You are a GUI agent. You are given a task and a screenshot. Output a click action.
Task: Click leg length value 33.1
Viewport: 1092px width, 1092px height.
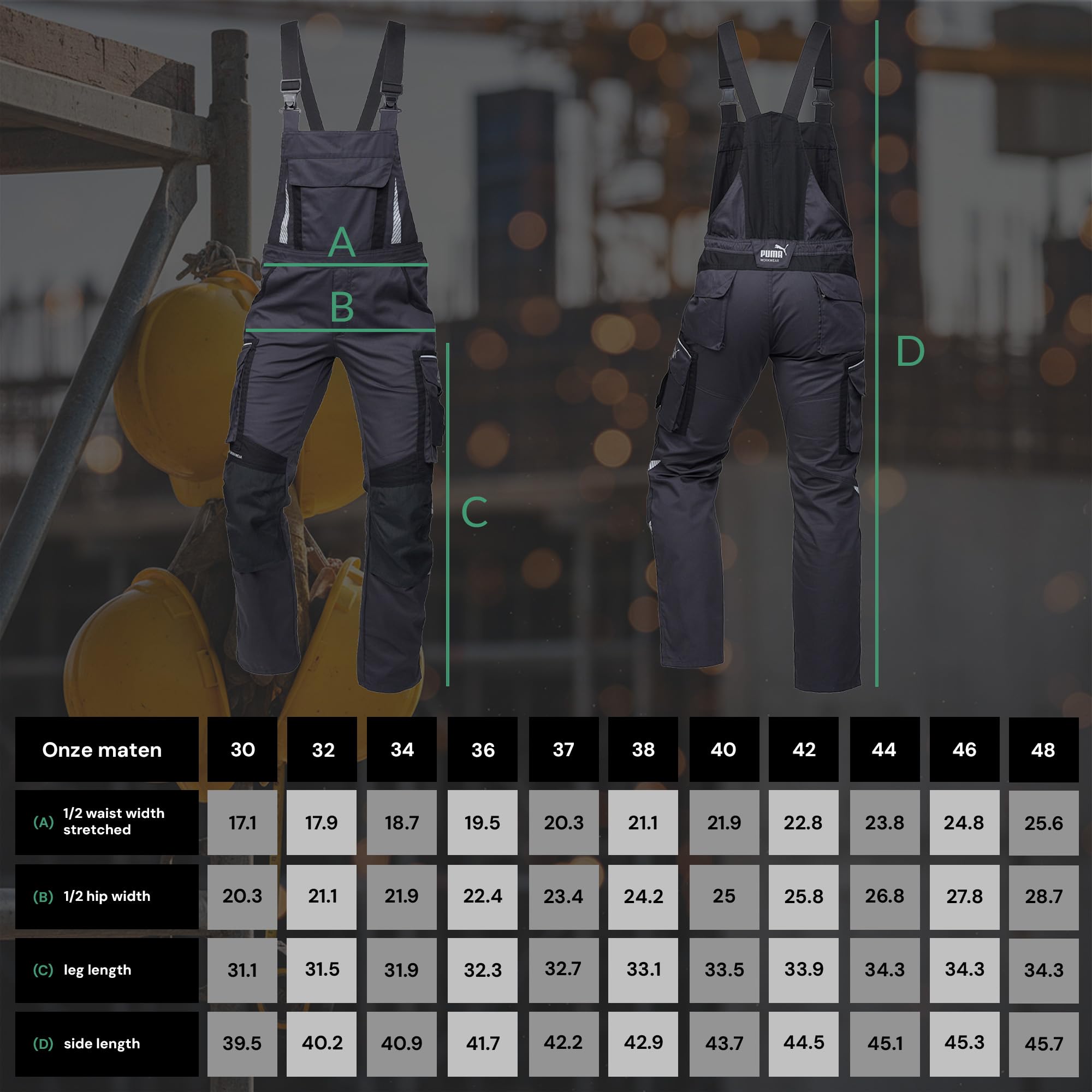(643, 970)
